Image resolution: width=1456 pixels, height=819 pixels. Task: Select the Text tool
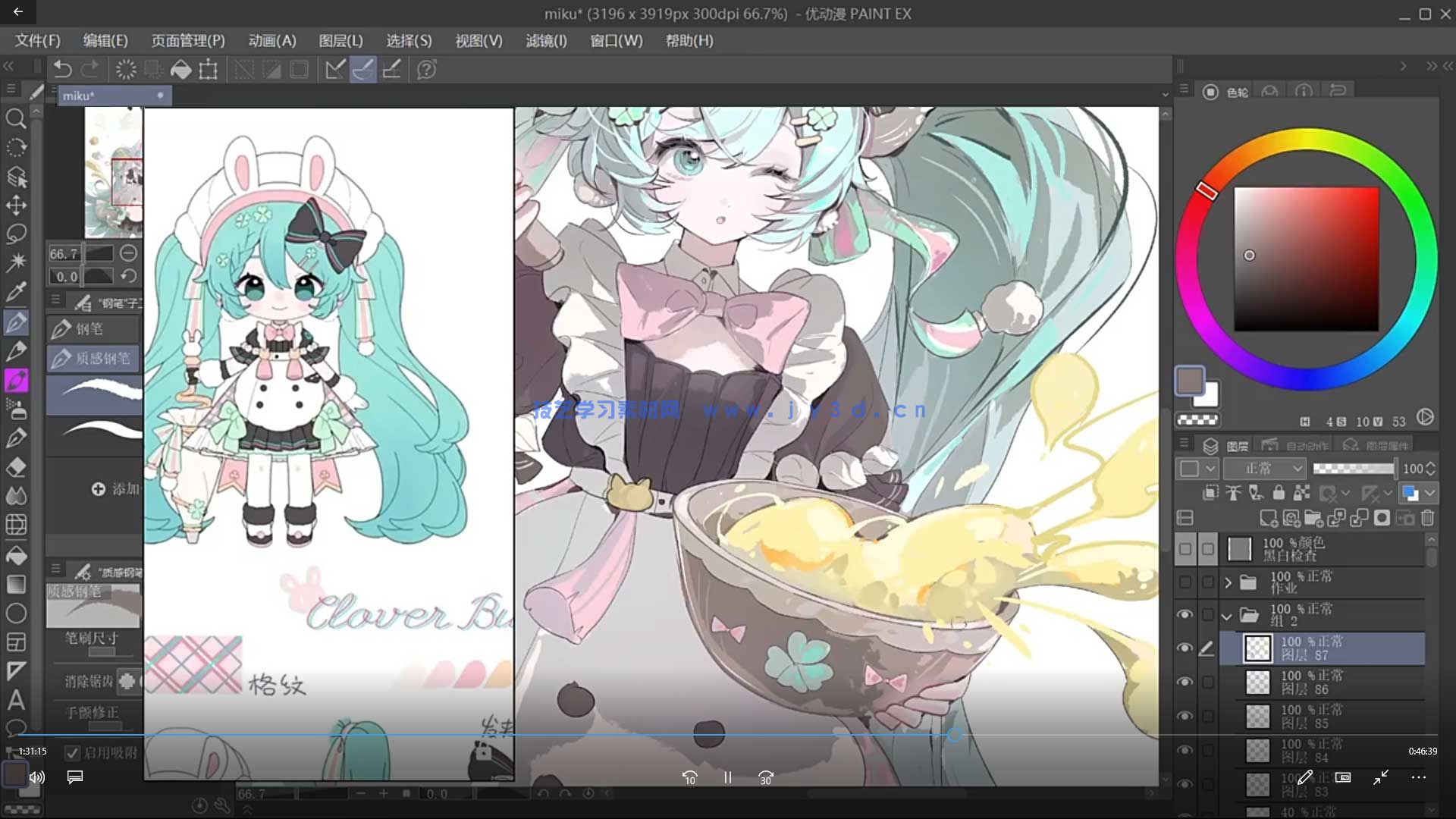(x=16, y=699)
